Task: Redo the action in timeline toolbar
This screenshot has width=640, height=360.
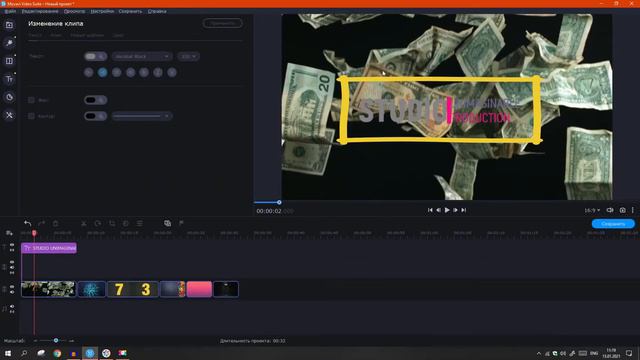Action: point(41,223)
